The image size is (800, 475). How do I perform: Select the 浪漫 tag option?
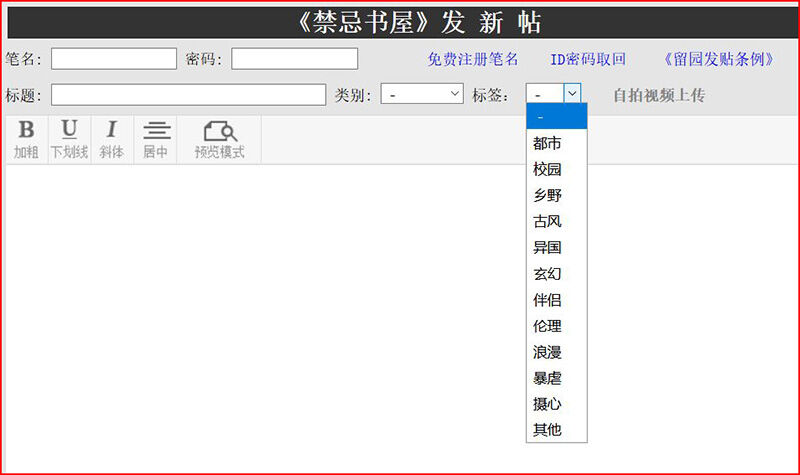pyautogui.click(x=548, y=352)
